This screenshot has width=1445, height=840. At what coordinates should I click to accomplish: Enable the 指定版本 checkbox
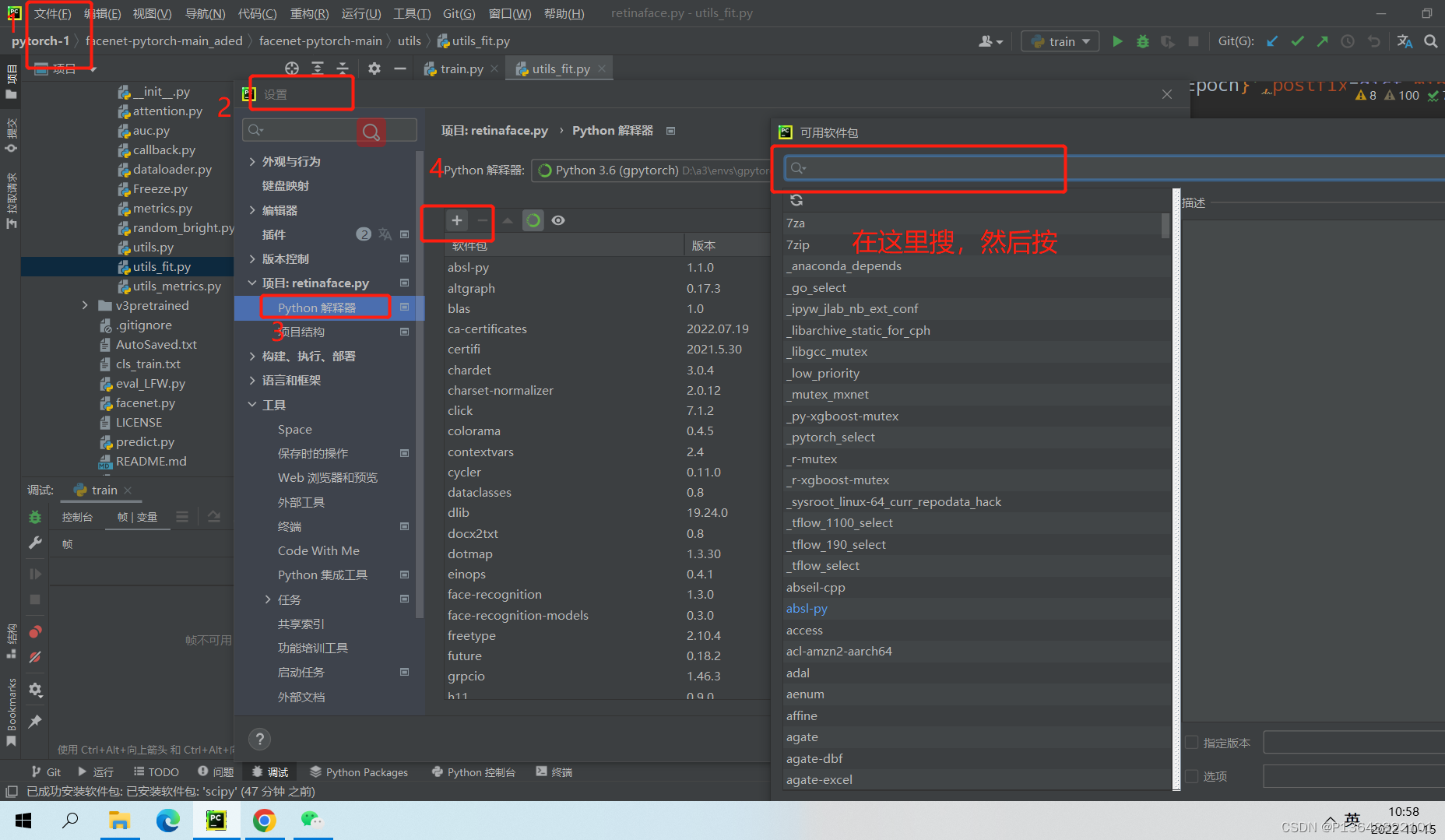[1191, 743]
